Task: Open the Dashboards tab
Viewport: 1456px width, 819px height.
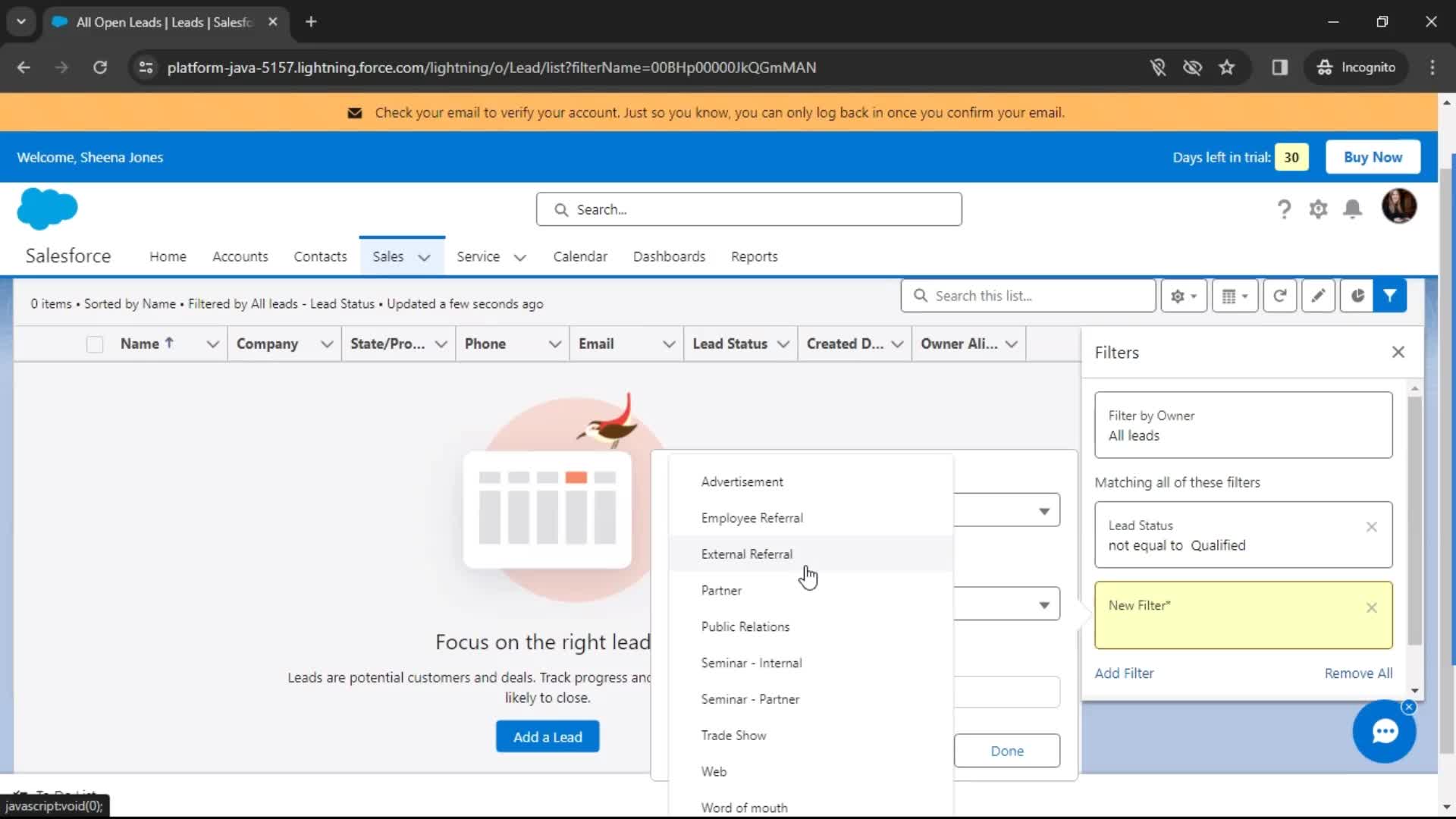Action: [x=669, y=256]
